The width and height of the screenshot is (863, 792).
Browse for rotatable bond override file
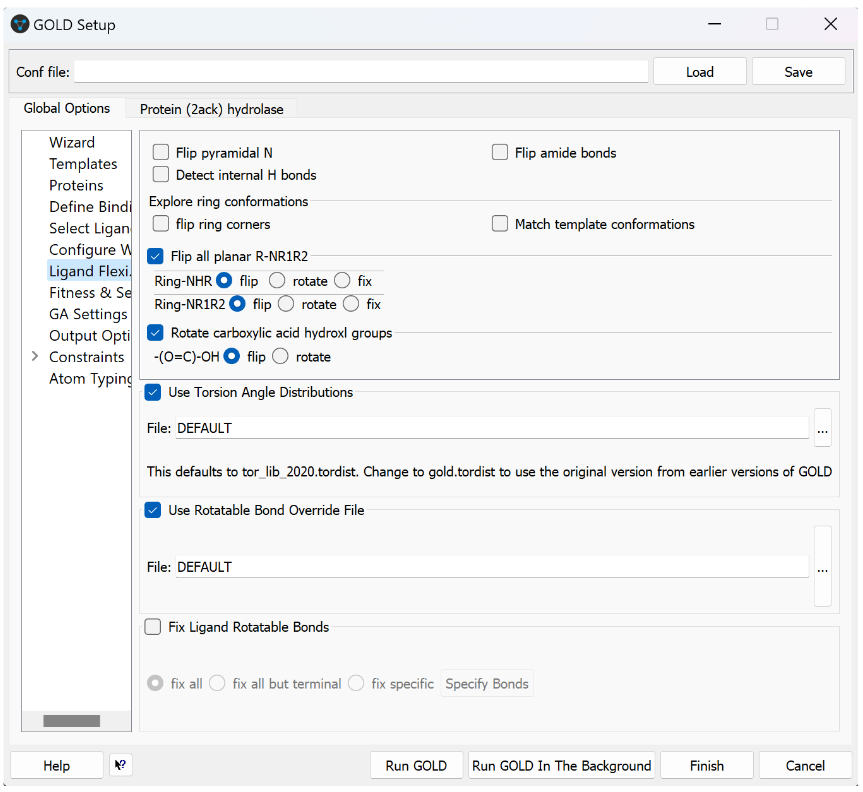[822, 567]
